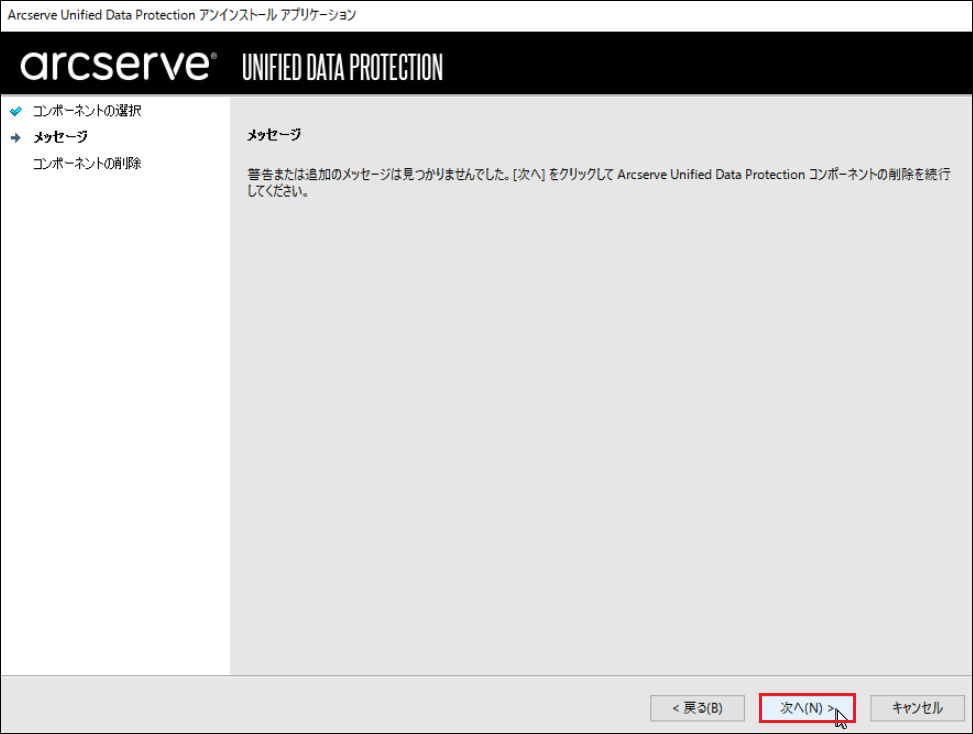Click the window title Arcserve Unified Data Protection アンインストール

tap(181, 15)
